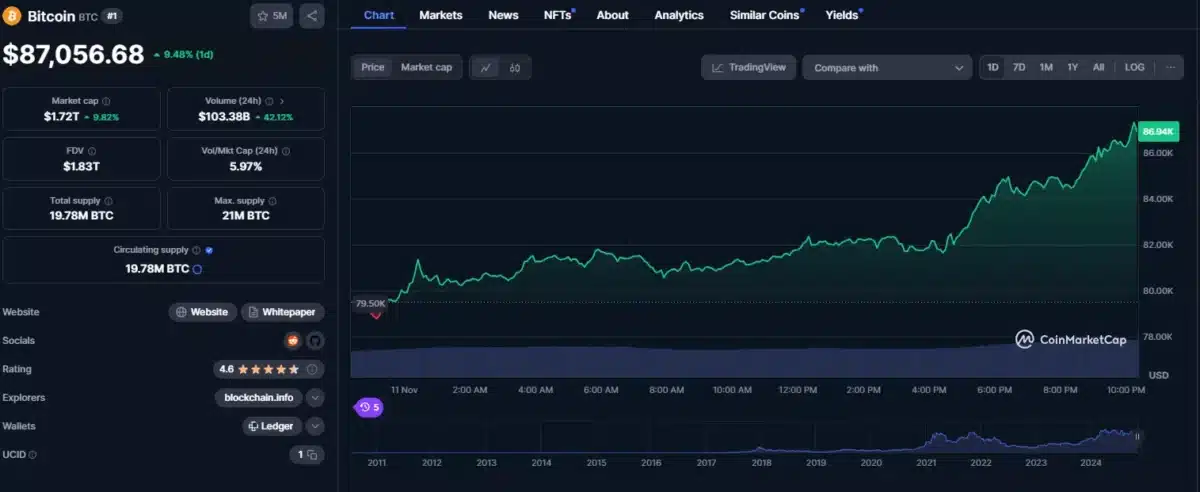Open the News tab
This screenshot has height=492, width=1200.
(x=503, y=15)
